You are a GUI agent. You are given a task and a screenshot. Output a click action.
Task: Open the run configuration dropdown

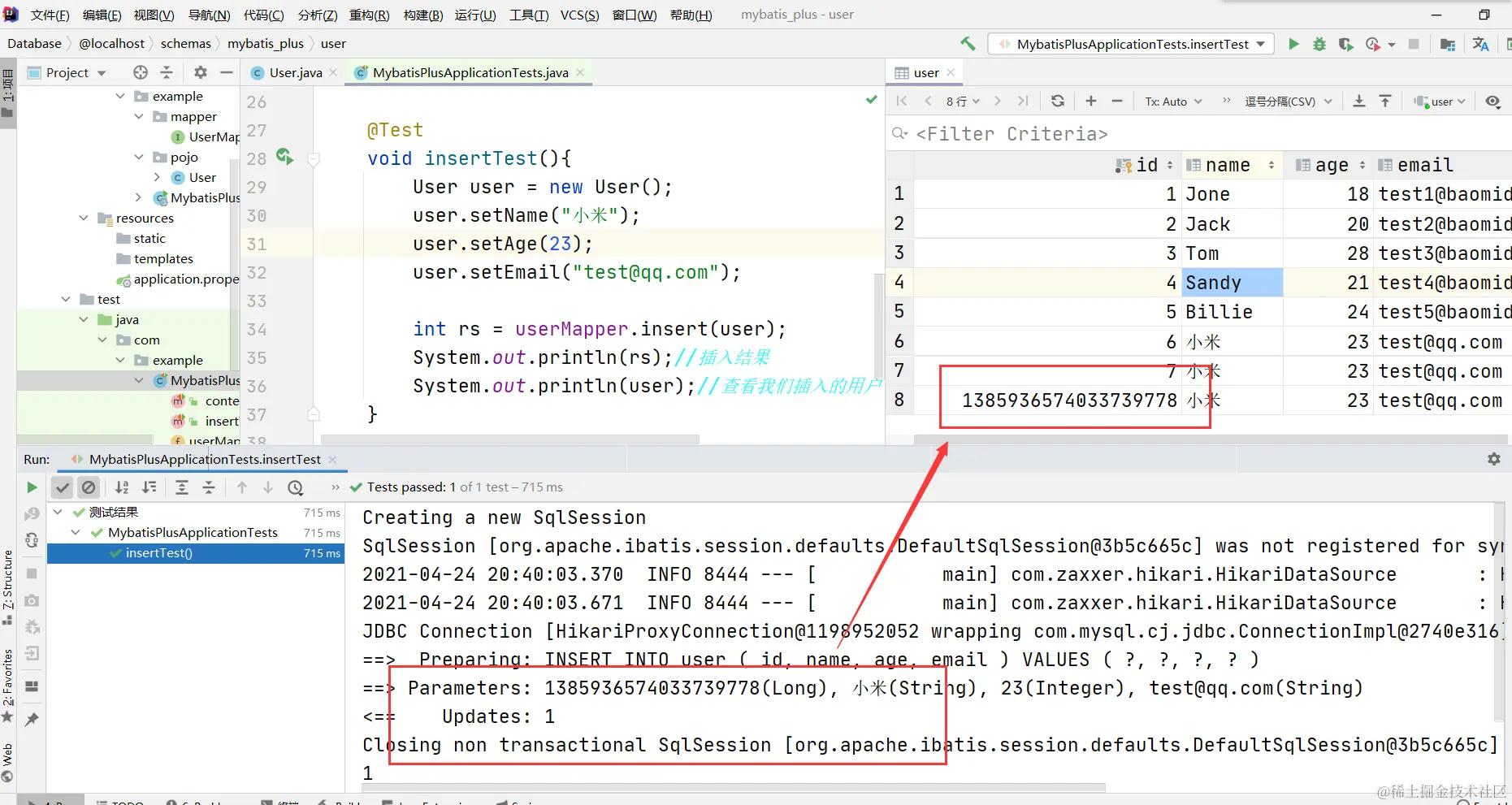coord(1131,44)
